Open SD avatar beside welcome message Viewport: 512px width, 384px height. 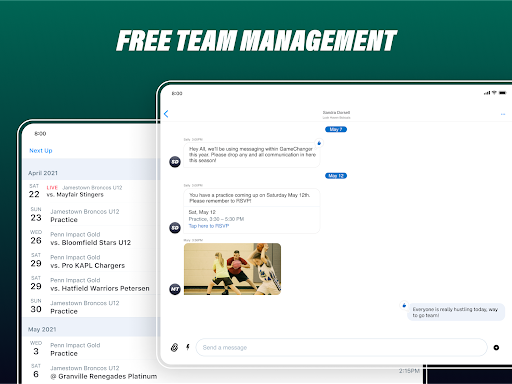tap(175, 162)
